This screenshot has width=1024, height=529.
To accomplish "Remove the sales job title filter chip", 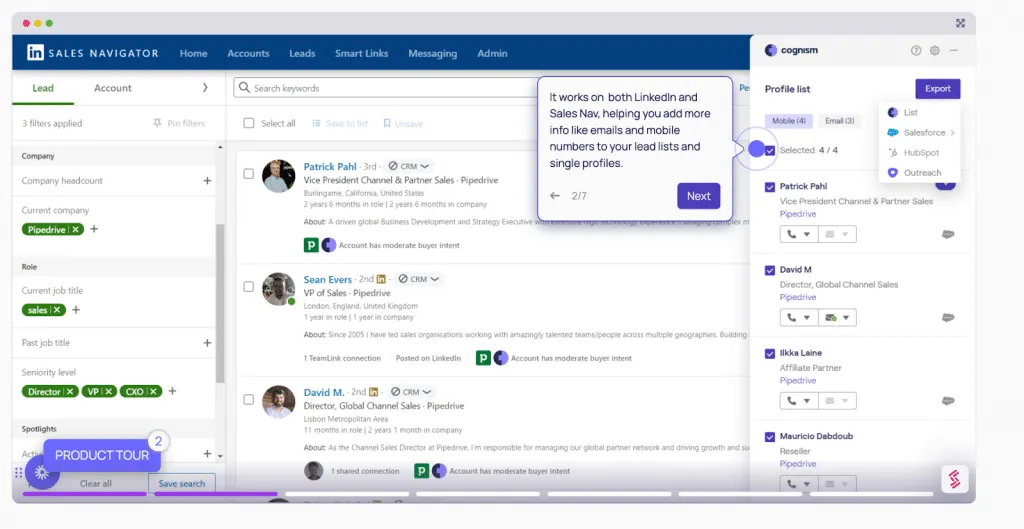I will click(x=57, y=310).
